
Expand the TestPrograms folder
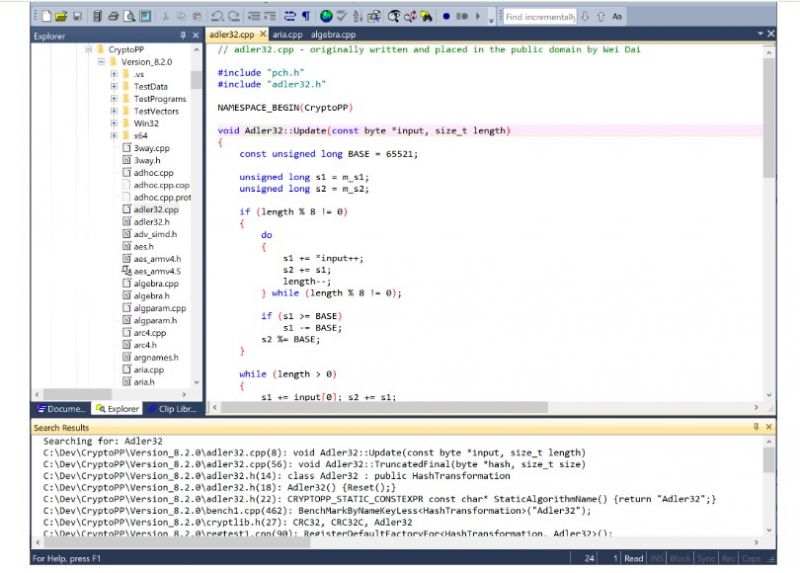(x=114, y=98)
